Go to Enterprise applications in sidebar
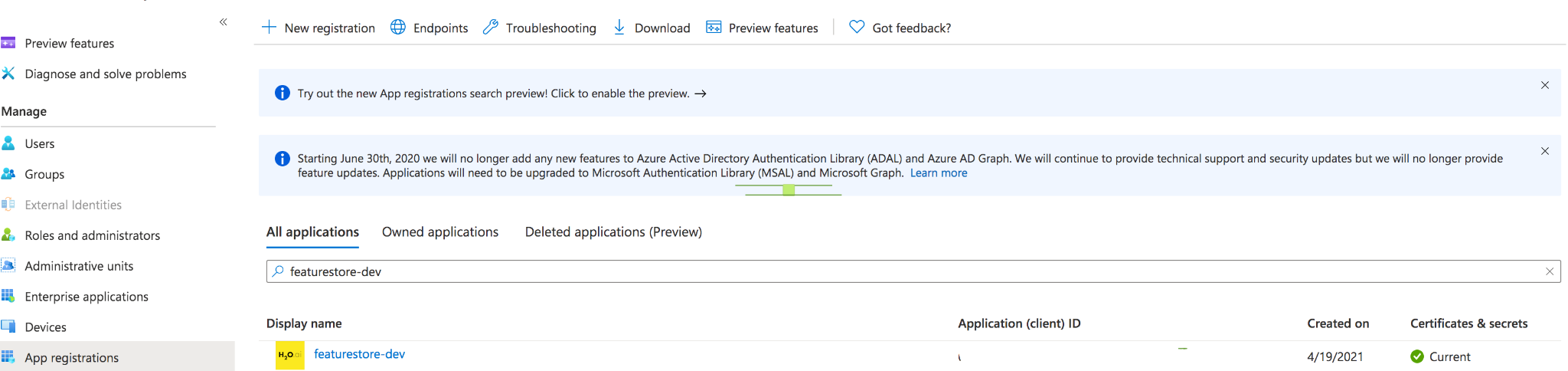The image size is (1568, 371). click(87, 297)
